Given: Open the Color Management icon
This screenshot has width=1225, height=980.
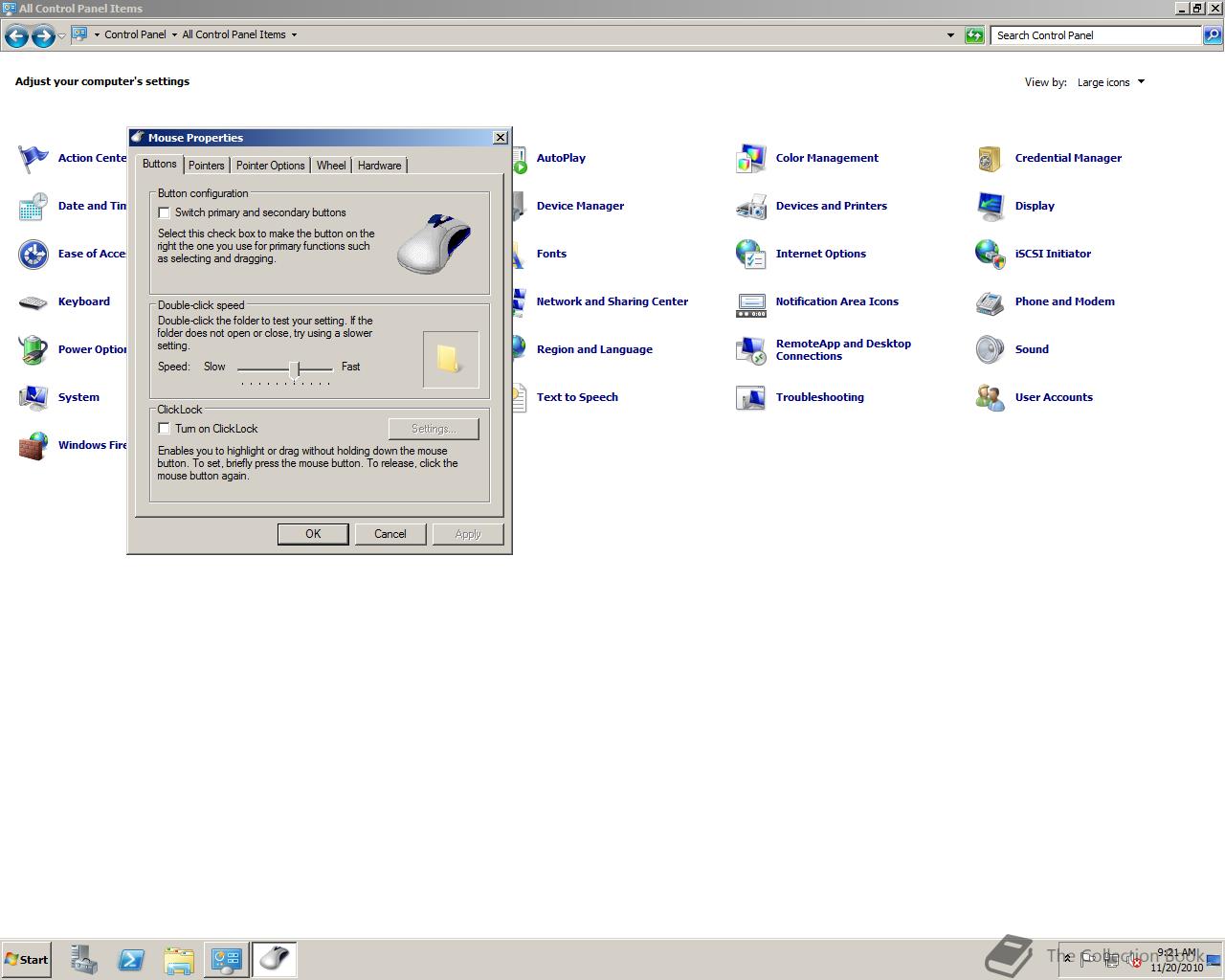Looking at the screenshot, I should point(751,158).
